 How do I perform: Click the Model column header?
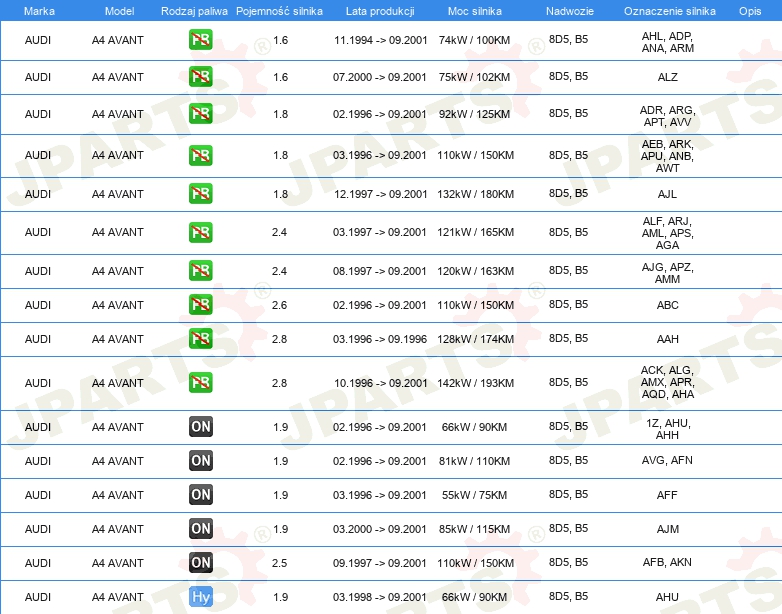tap(119, 11)
